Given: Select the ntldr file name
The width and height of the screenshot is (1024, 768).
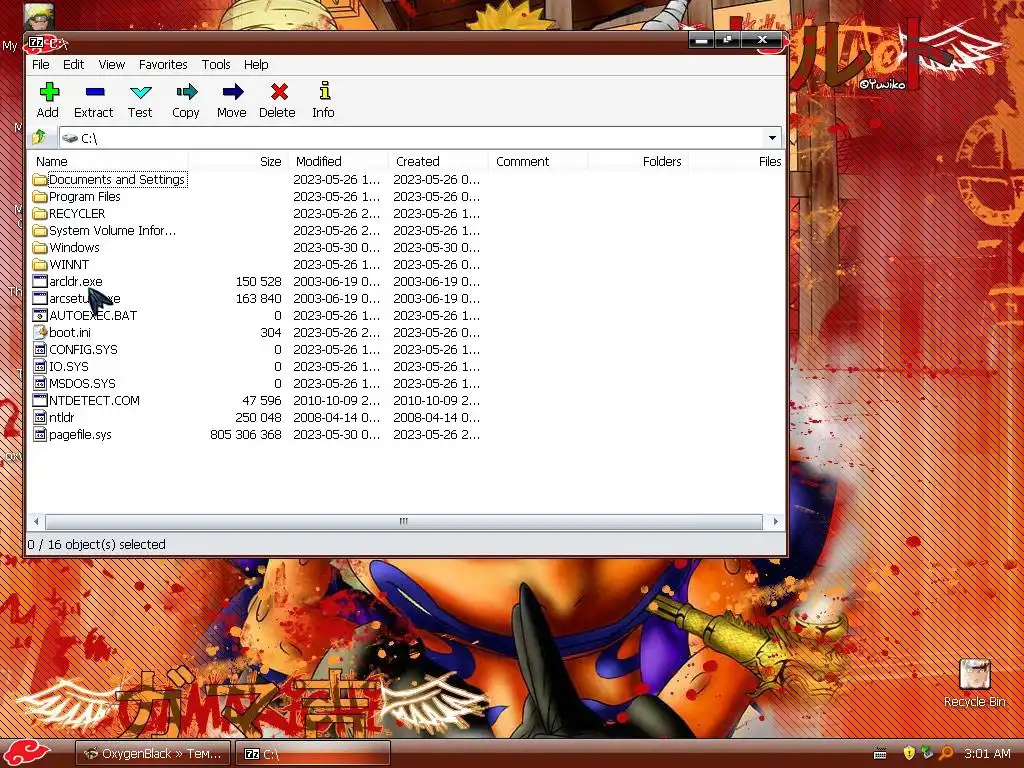Looking at the screenshot, I should click(61, 417).
